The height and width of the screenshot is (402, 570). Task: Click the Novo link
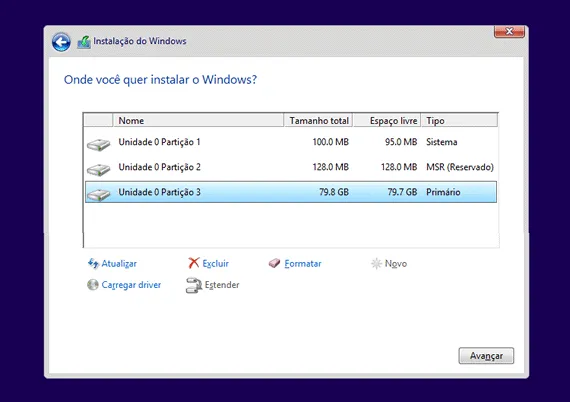(396, 264)
